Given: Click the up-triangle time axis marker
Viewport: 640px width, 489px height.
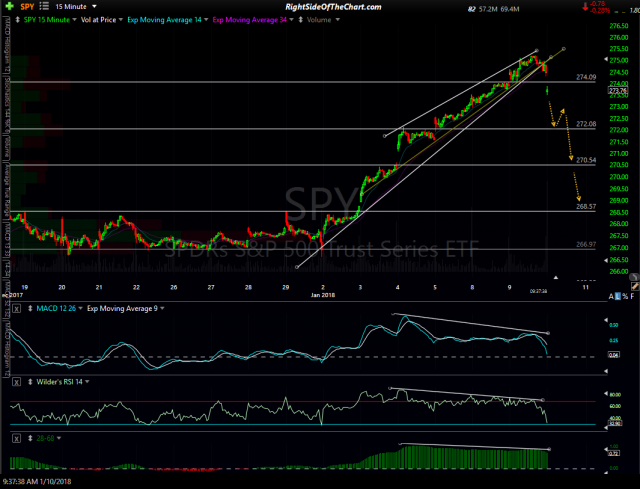Looking at the screenshot, I should tap(556, 278).
